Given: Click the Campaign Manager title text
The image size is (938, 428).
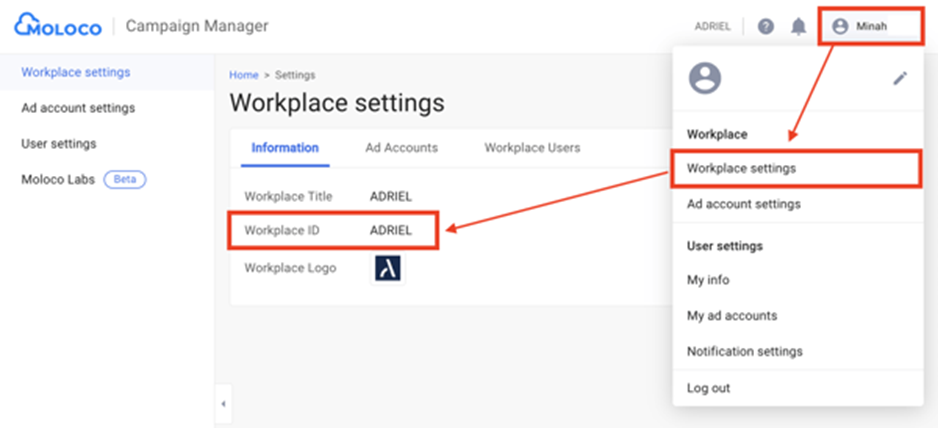Looking at the screenshot, I should point(197,26).
